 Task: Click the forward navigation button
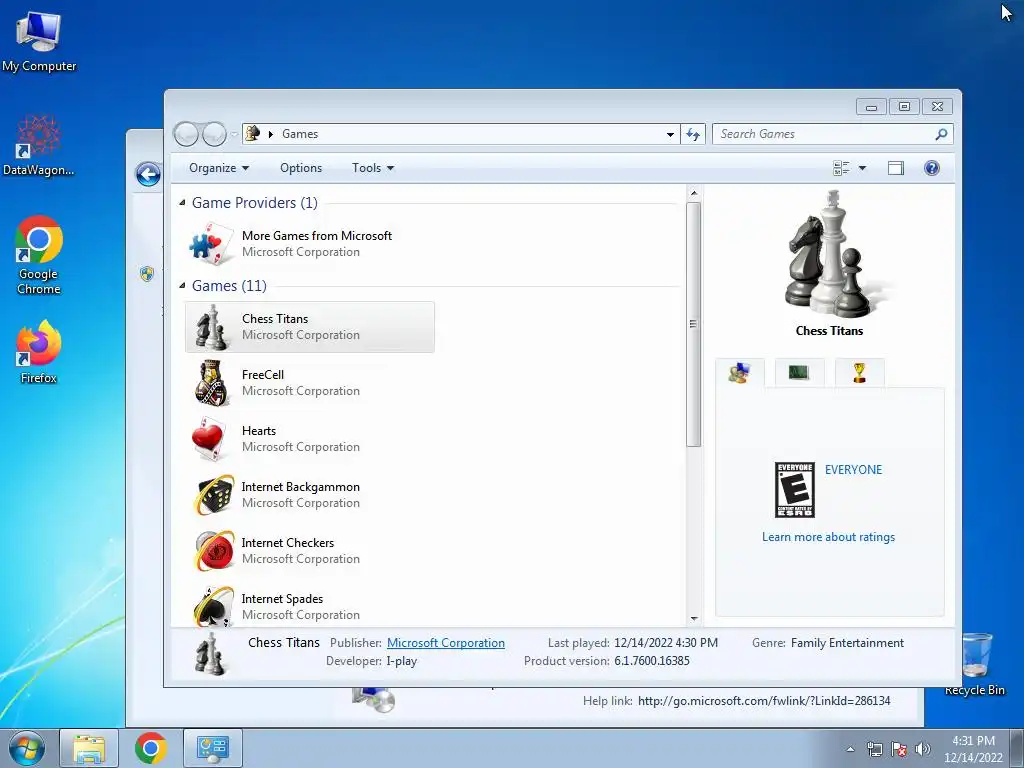pyautogui.click(x=214, y=134)
